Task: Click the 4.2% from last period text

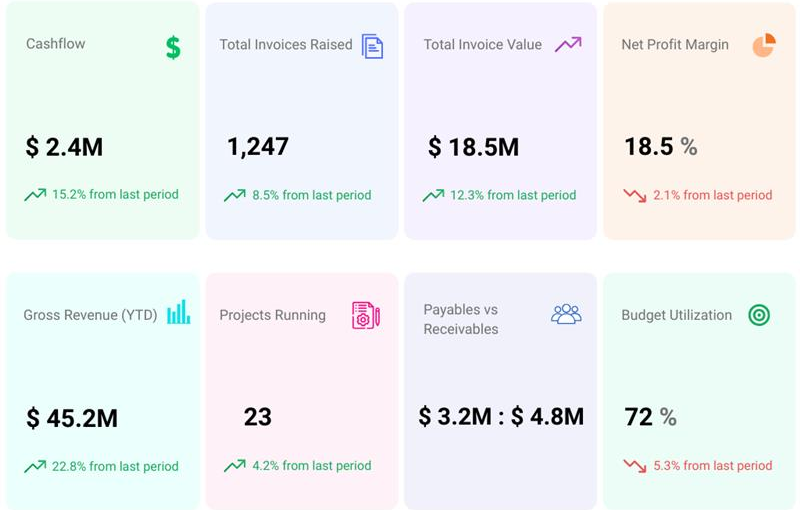Action: tap(311, 465)
